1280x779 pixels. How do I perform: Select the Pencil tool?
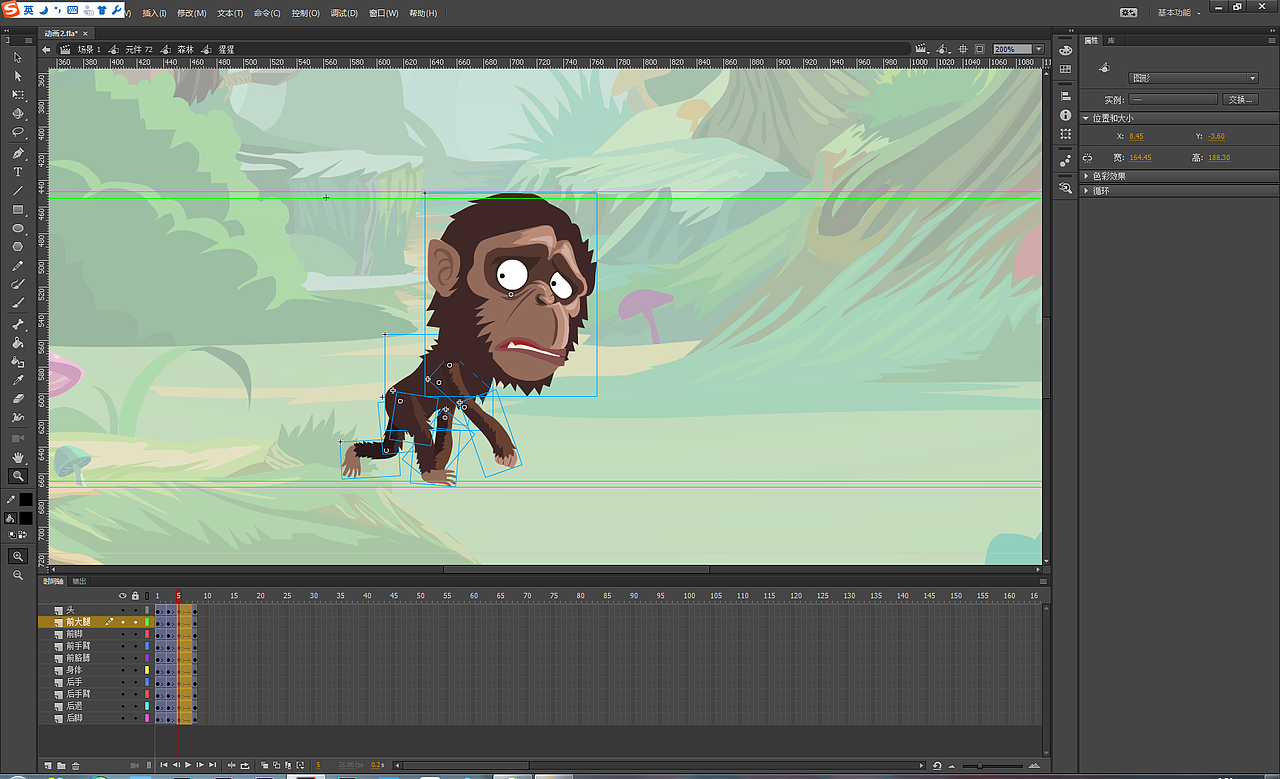[18, 266]
